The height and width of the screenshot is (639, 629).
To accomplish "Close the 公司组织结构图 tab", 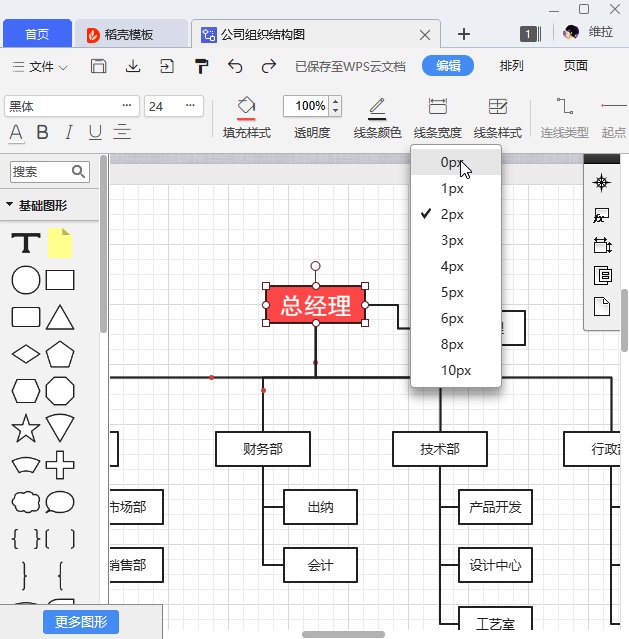I will 425,35.
